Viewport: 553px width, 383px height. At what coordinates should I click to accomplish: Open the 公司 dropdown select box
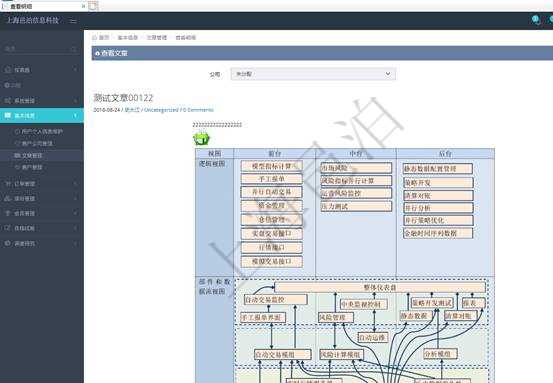point(313,74)
